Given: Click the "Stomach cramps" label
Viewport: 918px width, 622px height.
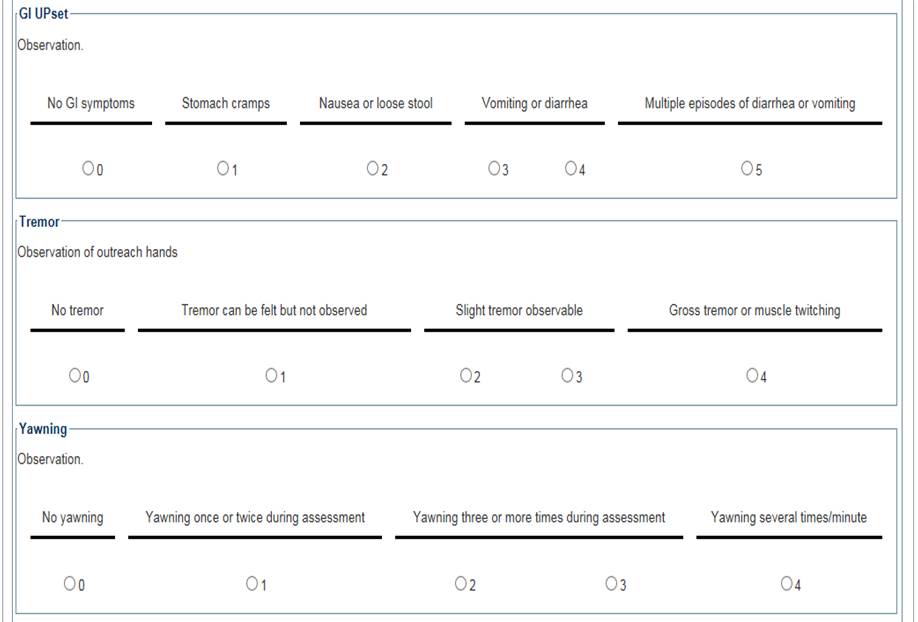Looking at the screenshot, I should (225, 103).
